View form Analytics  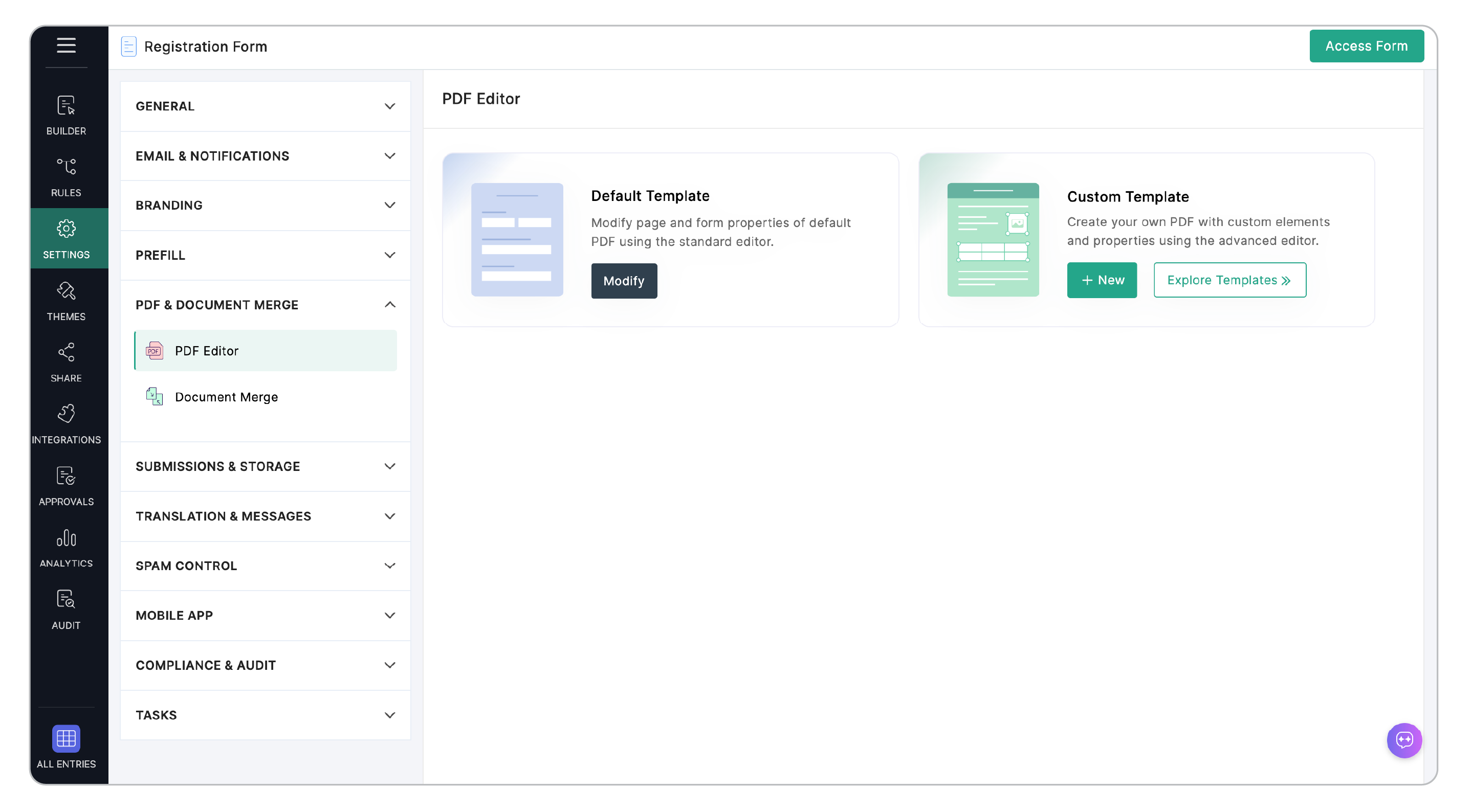click(67, 548)
